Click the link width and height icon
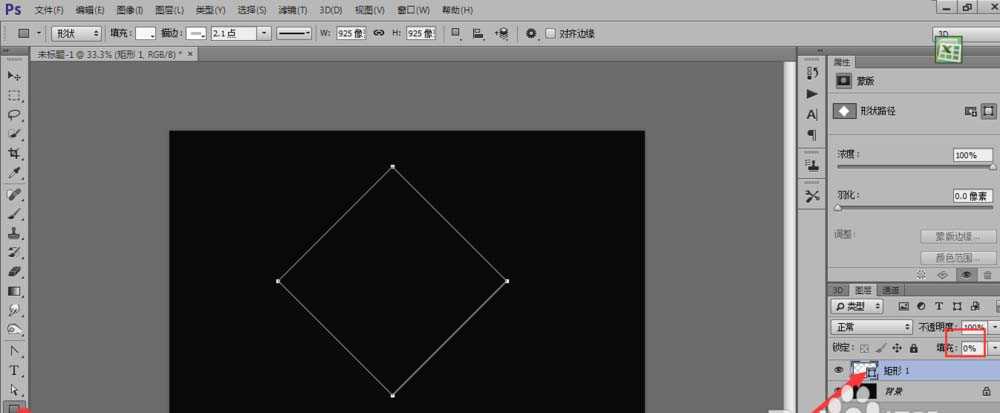This screenshot has height=413, width=1000. [x=379, y=33]
